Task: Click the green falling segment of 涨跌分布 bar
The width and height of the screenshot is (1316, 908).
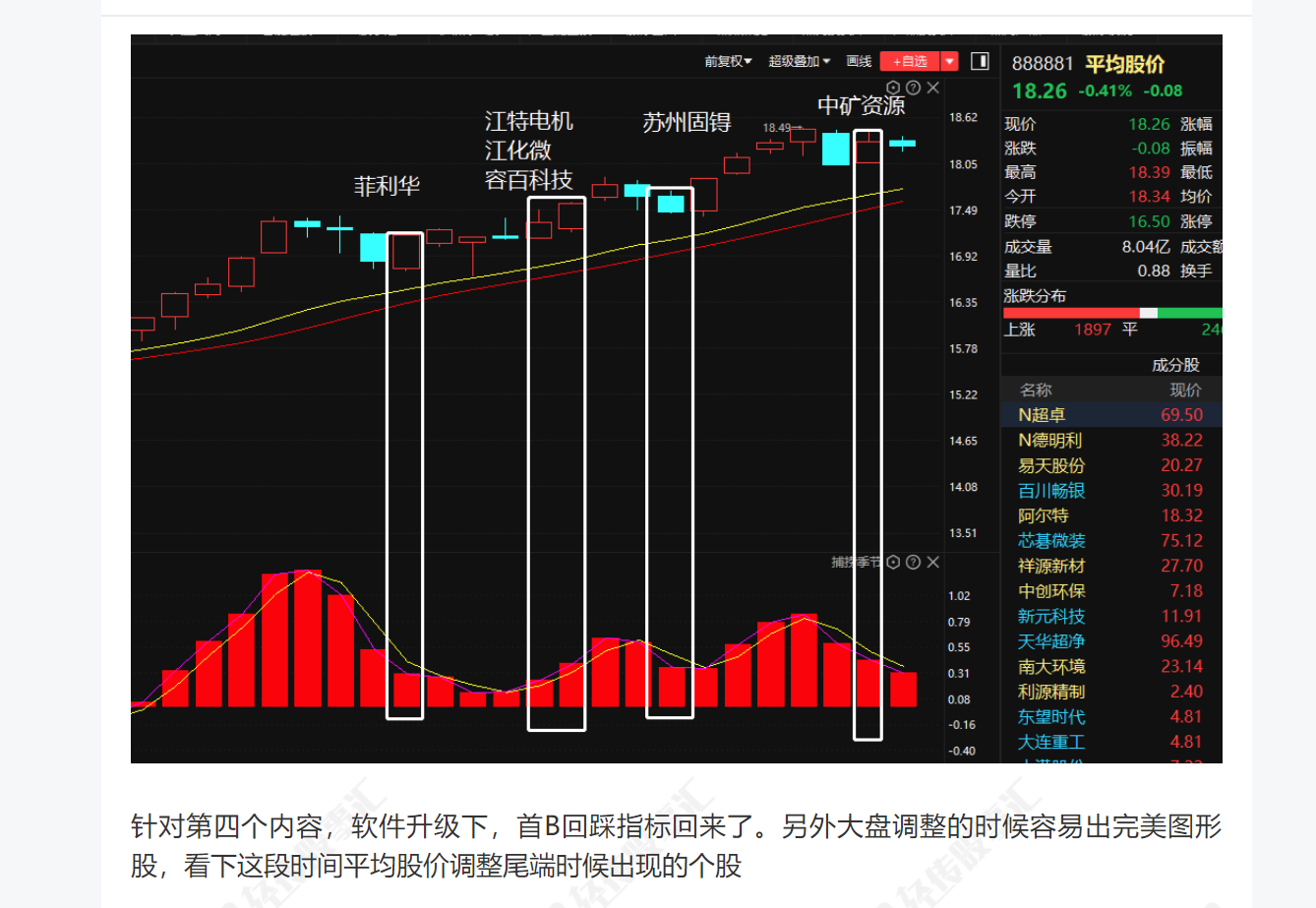Action: (x=1190, y=313)
